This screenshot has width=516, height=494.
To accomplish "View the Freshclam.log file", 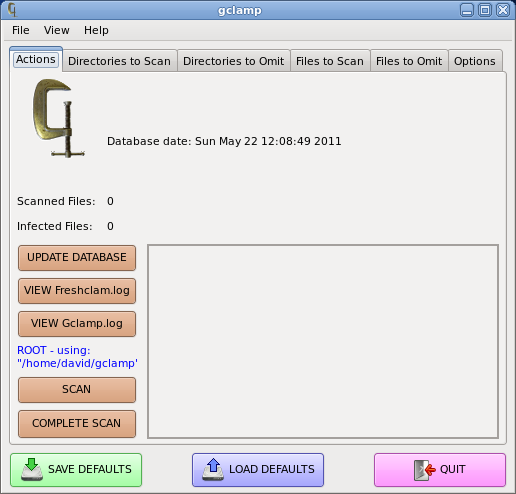I will pos(77,291).
